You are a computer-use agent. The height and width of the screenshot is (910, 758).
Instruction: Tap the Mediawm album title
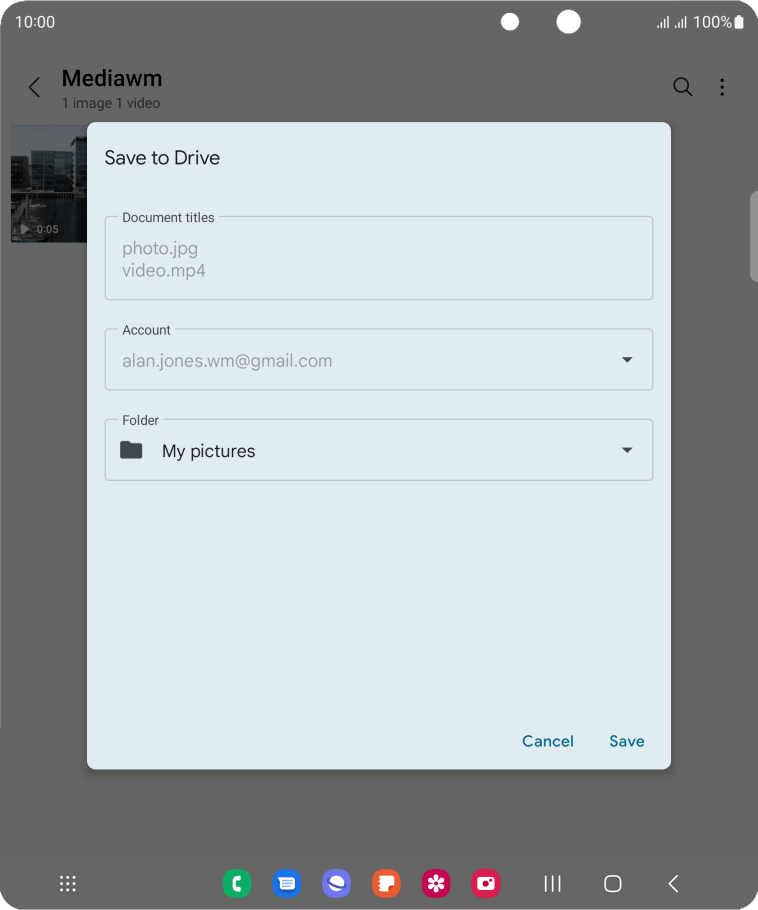point(112,78)
